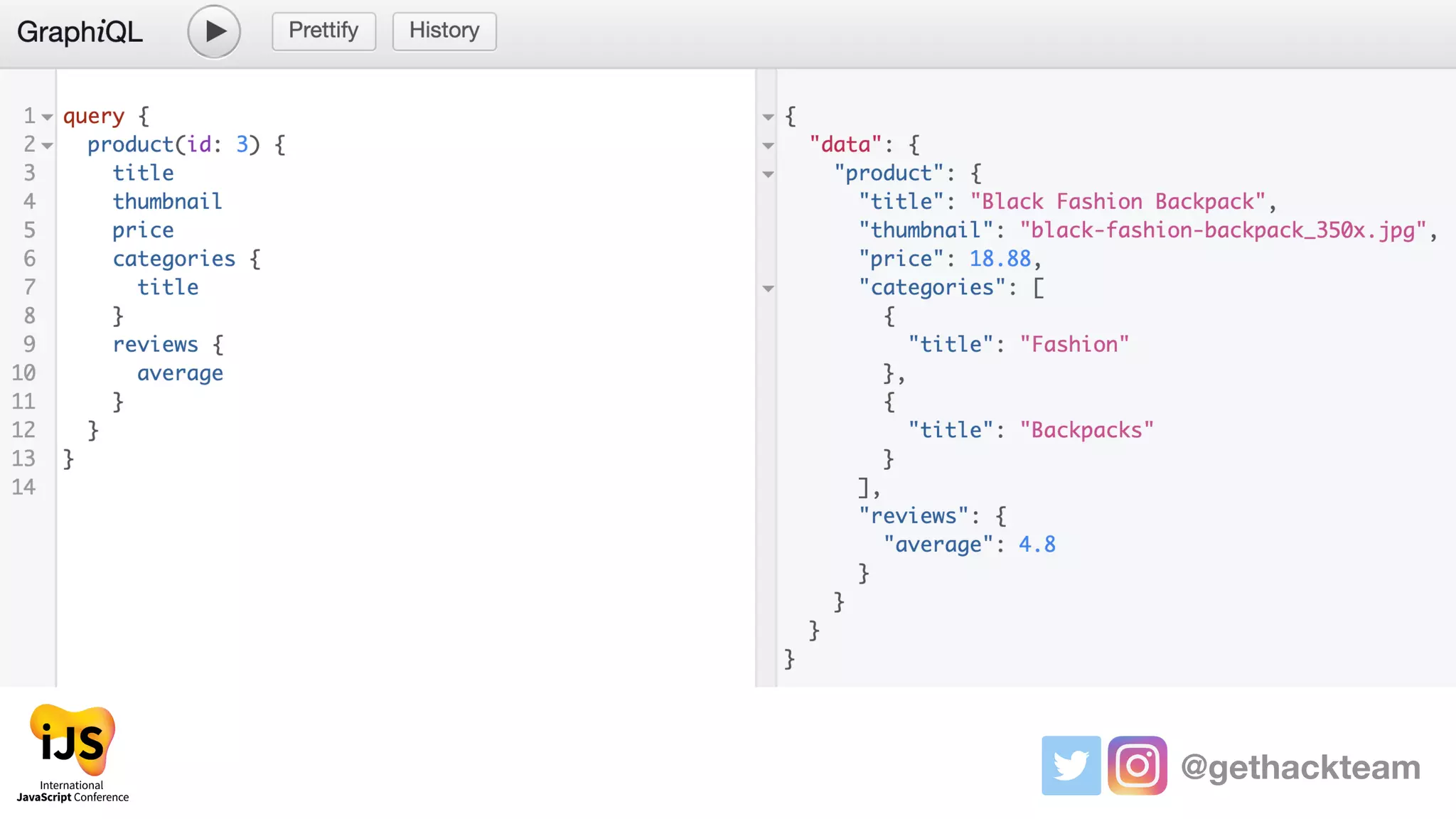Collapse the product block at line 2
1456x819 pixels.
(48, 146)
